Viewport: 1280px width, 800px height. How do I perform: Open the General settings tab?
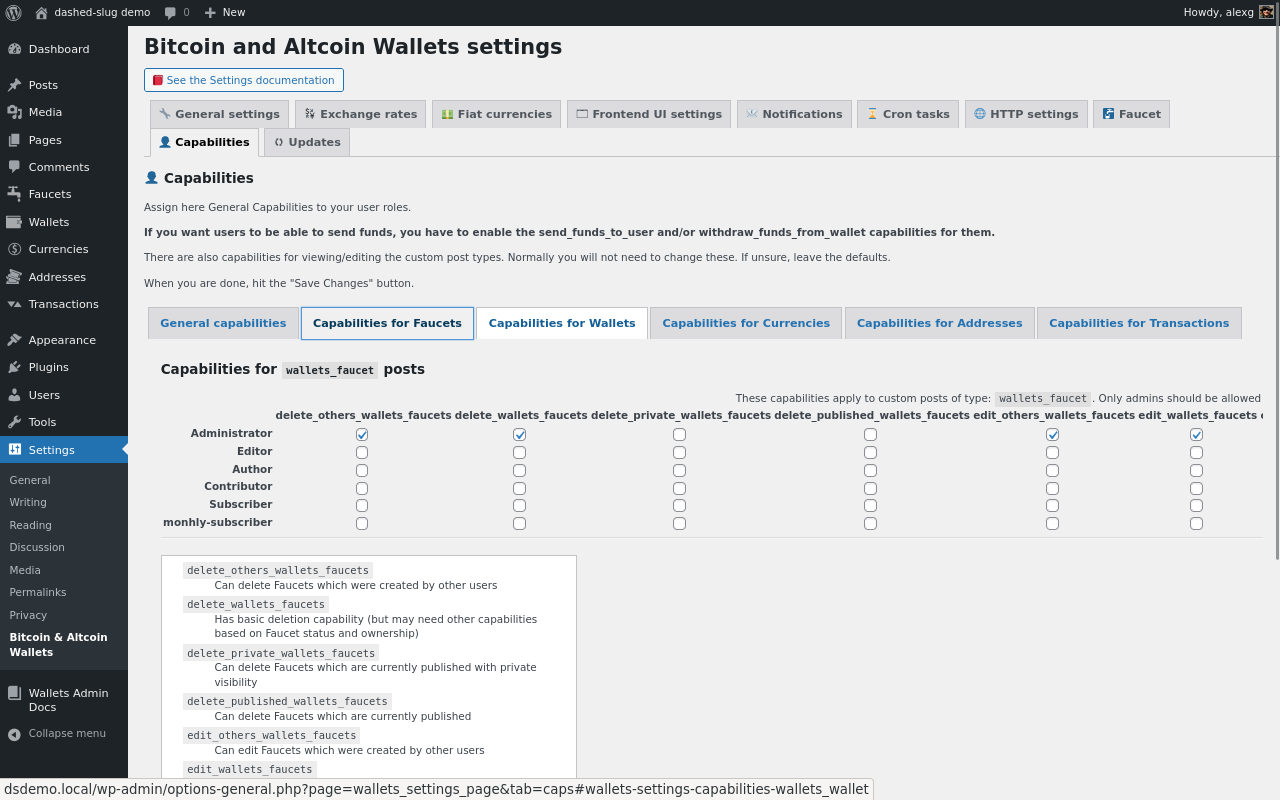point(219,114)
